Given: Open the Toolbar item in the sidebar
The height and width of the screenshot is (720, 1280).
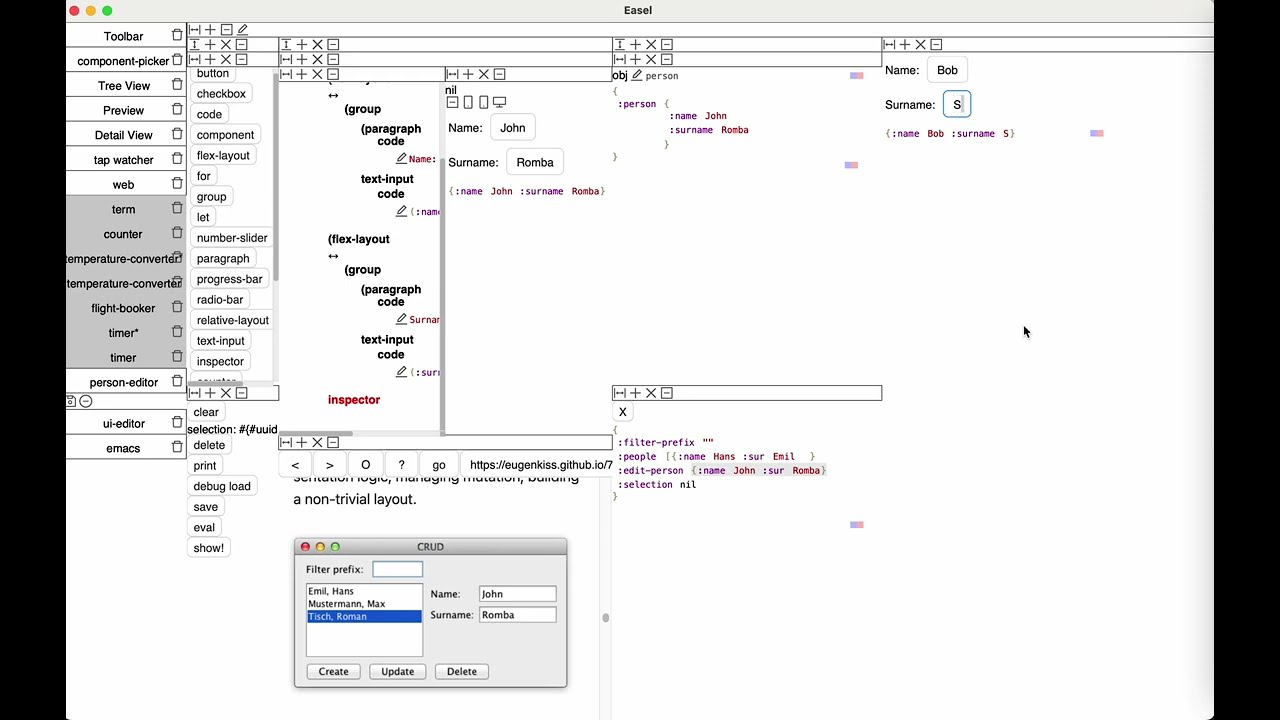Looking at the screenshot, I should tap(123, 36).
